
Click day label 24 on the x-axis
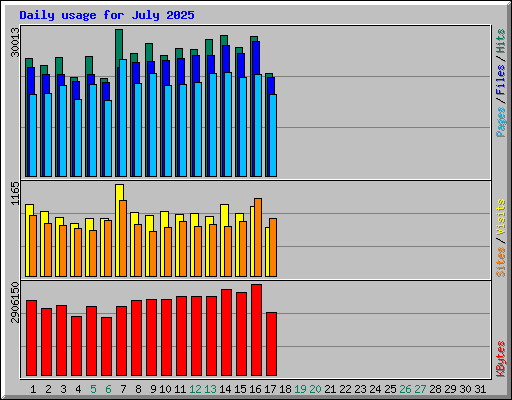click(375, 389)
